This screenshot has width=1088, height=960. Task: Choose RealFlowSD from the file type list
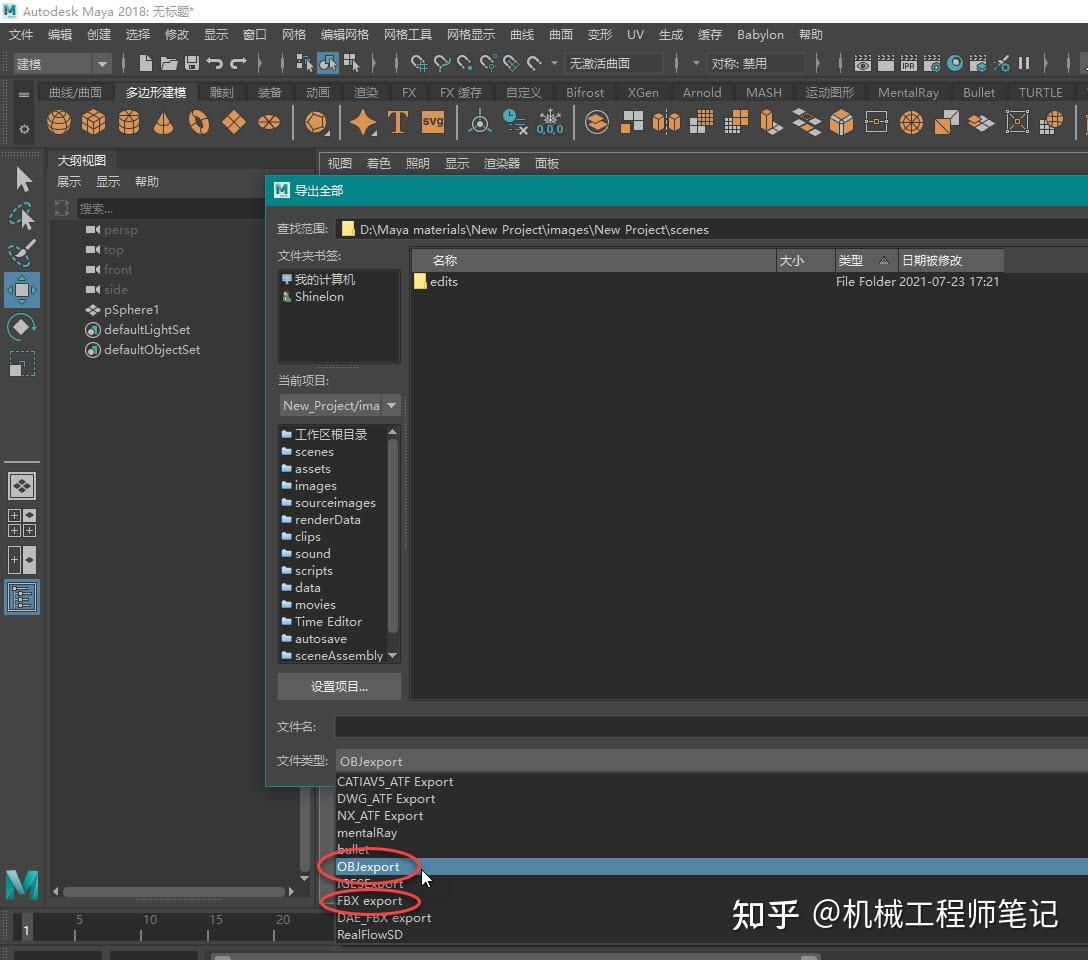point(712,934)
